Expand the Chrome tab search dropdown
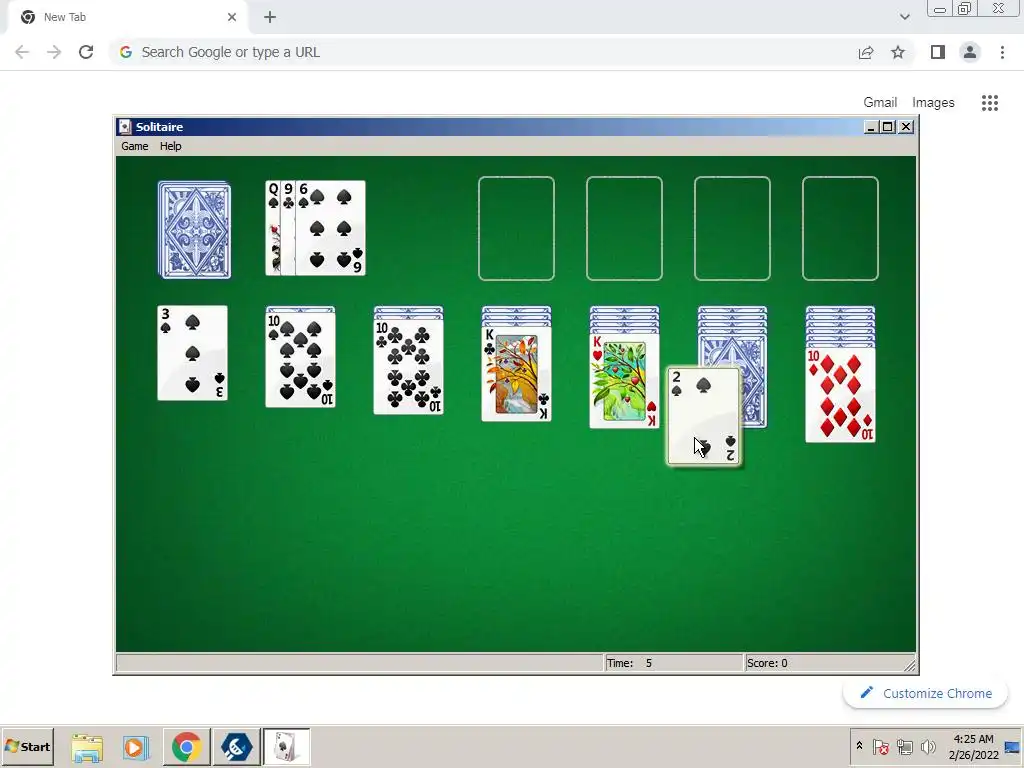1024x768 pixels. click(904, 17)
